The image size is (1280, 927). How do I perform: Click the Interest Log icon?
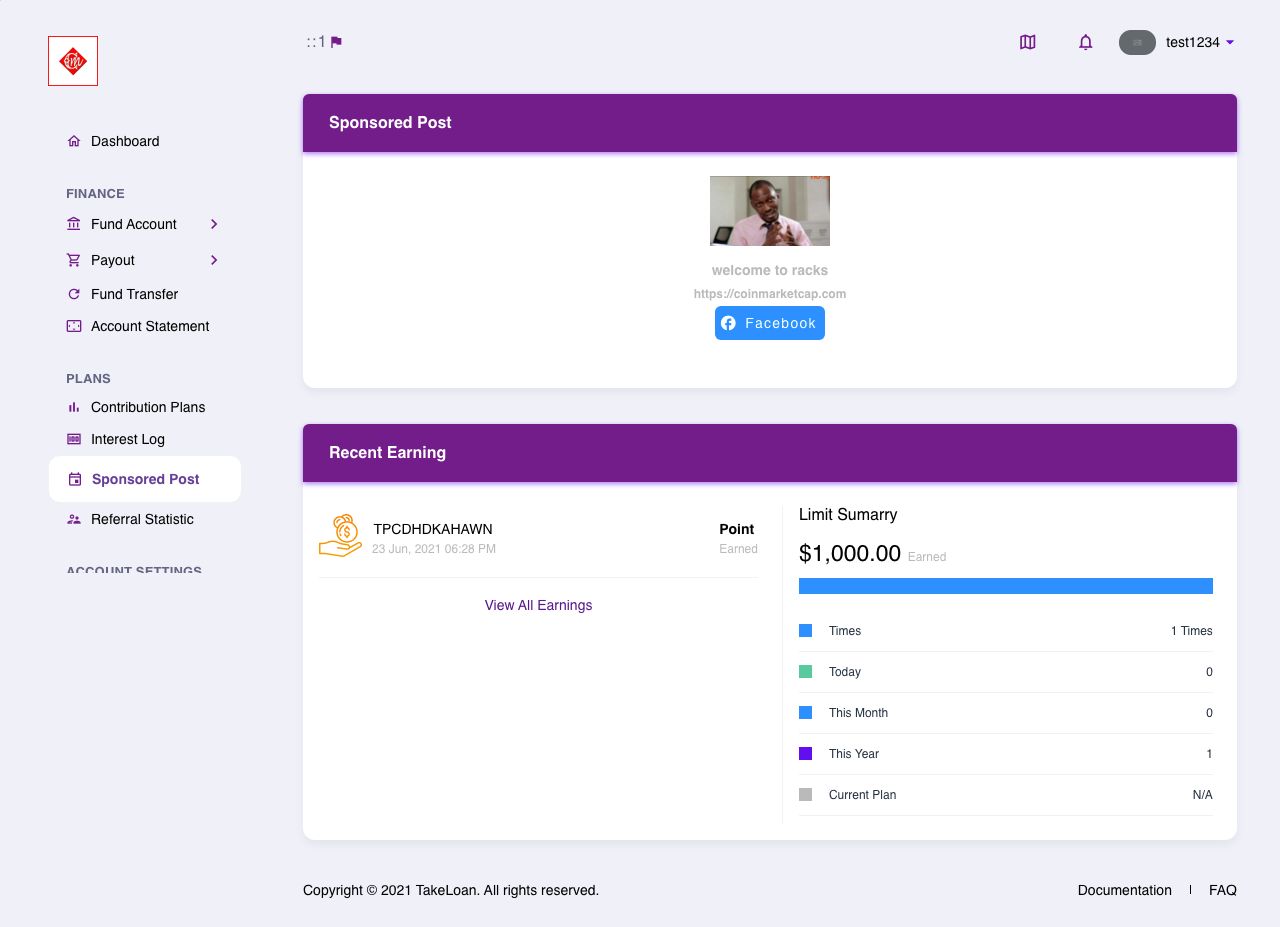click(x=74, y=439)
